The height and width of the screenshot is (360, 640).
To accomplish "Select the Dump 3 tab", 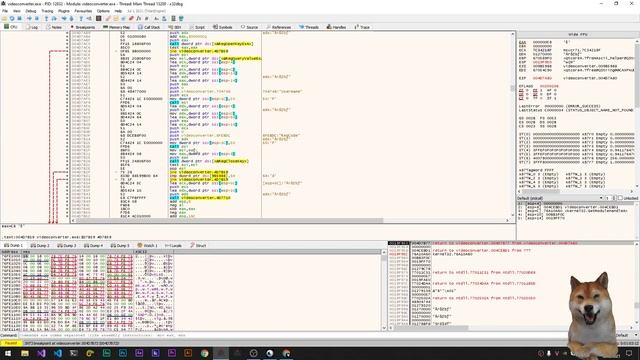I will 67,246.
